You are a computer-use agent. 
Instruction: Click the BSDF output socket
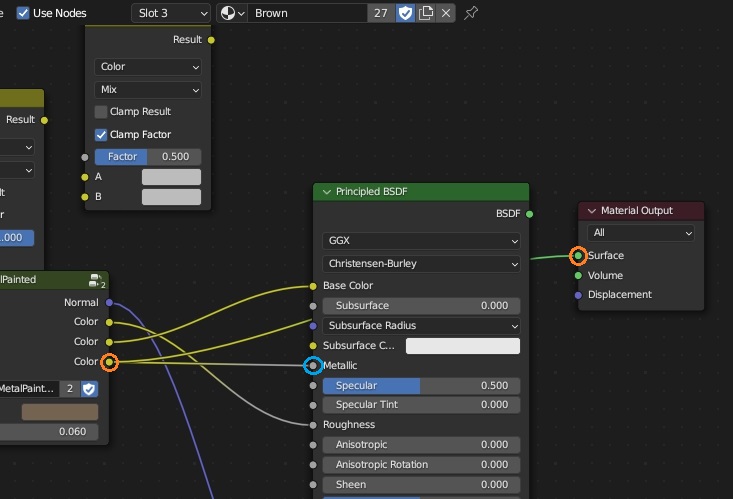tap(529, 213)
